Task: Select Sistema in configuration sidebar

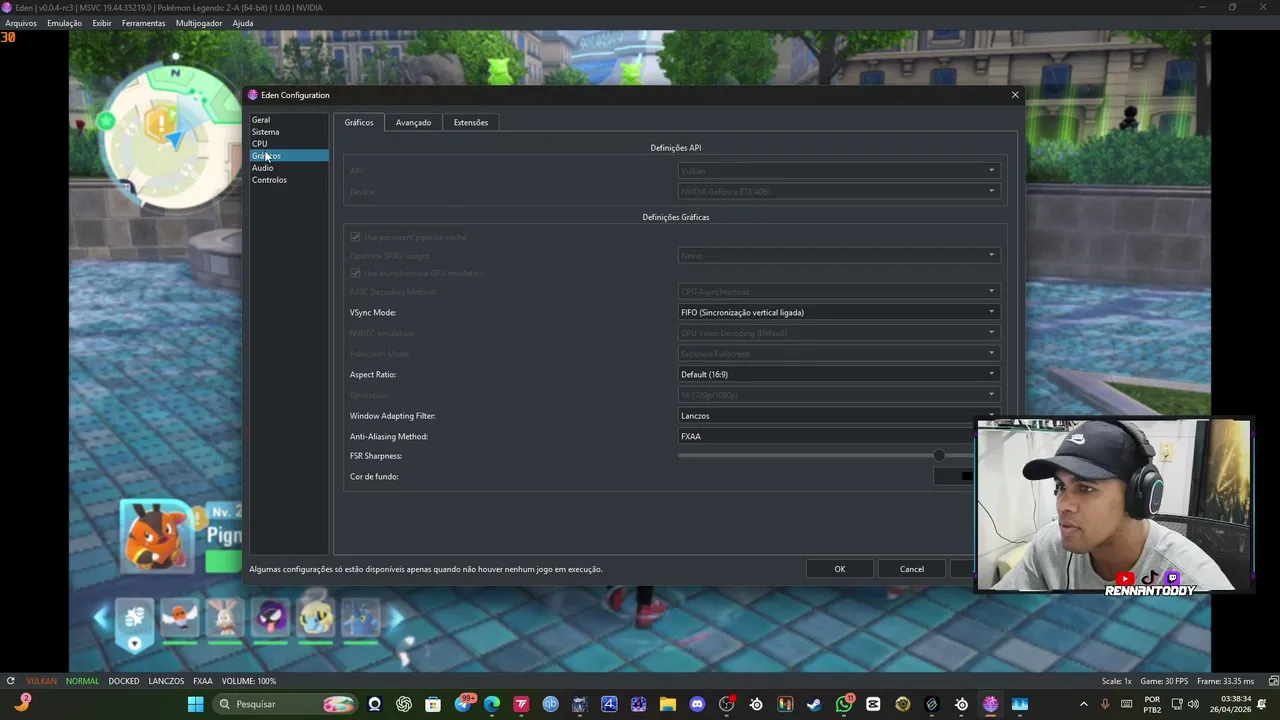Action: 289,132
